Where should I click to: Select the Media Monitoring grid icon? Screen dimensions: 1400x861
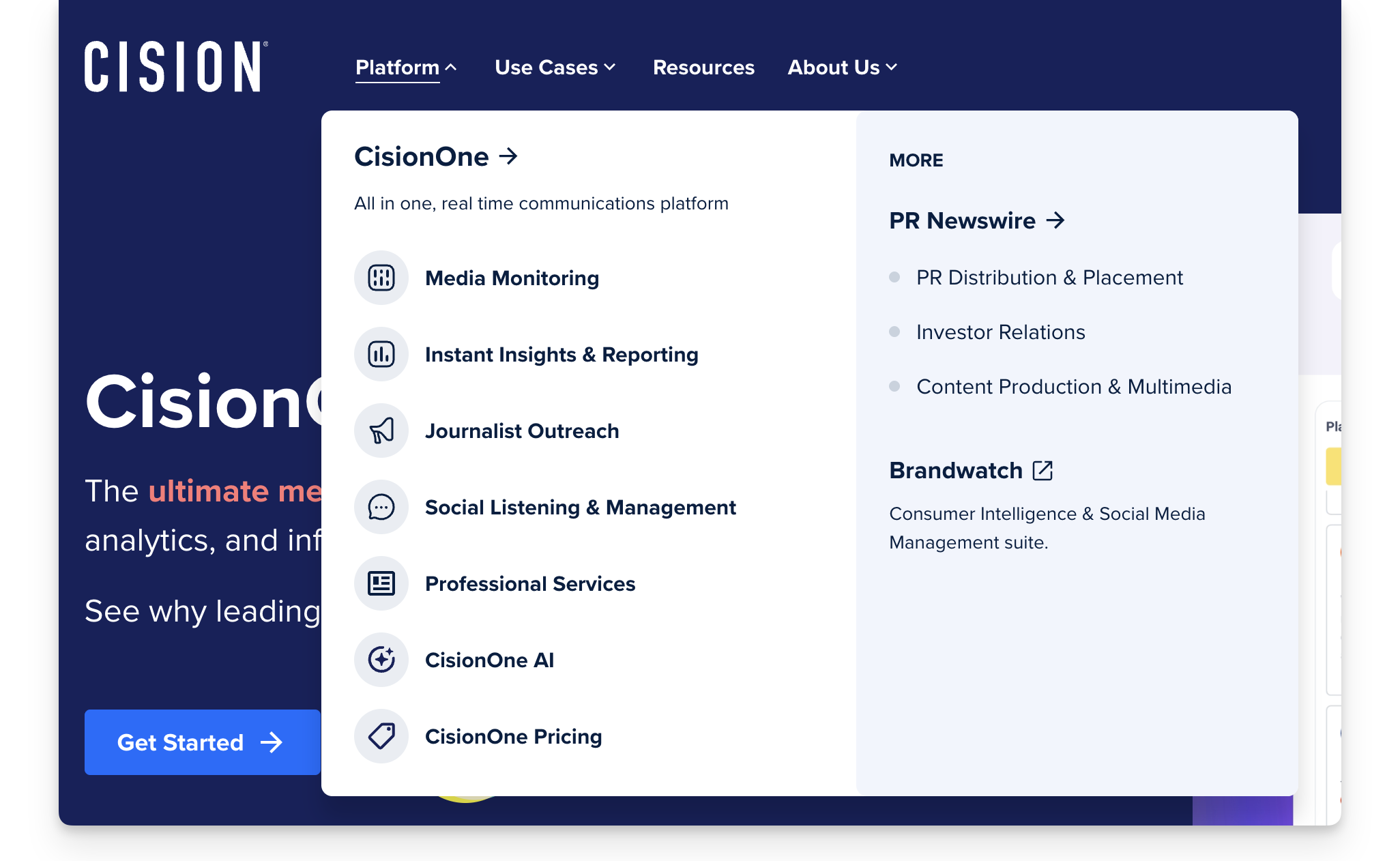coord(381,278)
